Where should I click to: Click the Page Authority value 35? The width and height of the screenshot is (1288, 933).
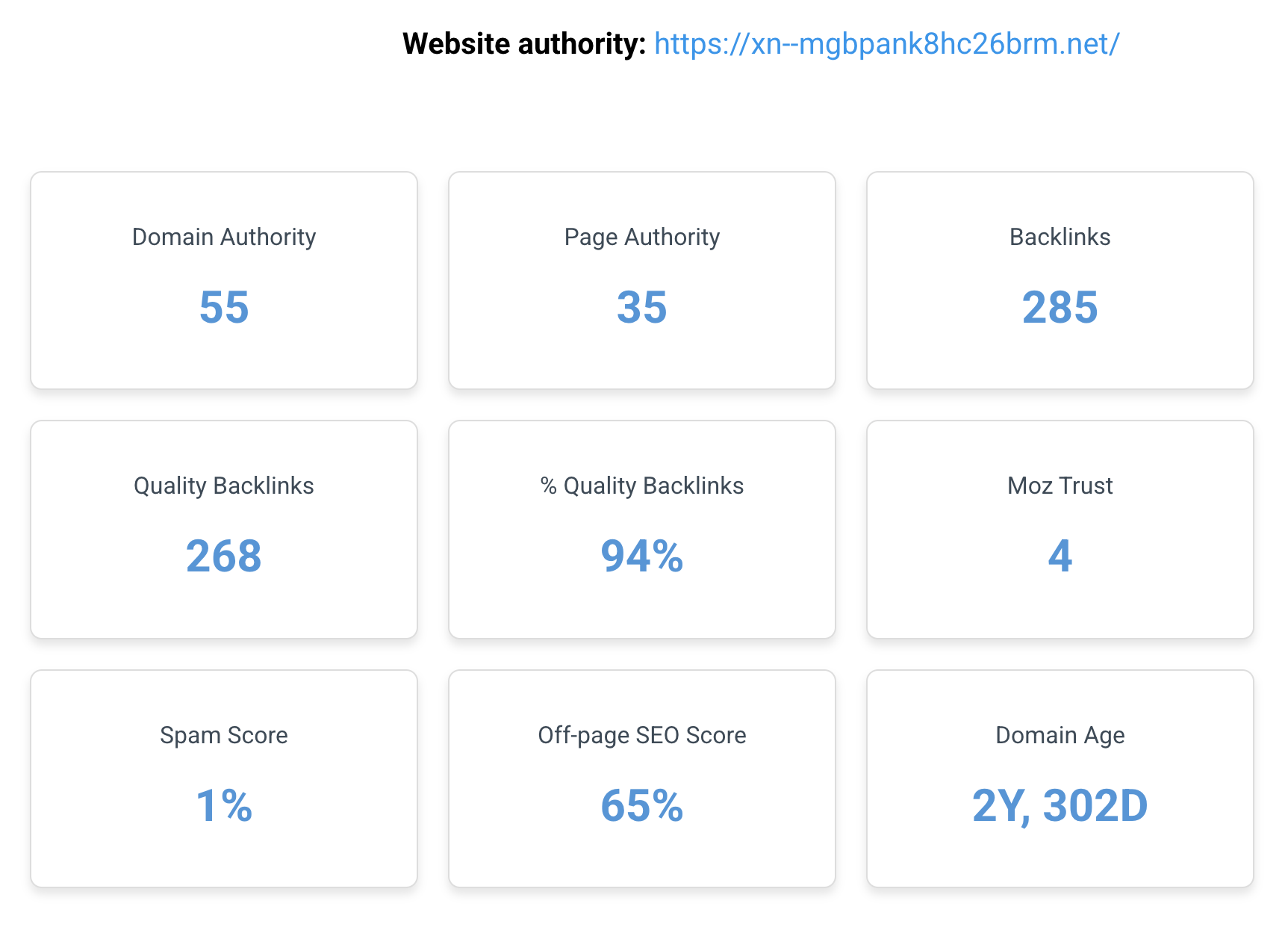coord(642,307)
